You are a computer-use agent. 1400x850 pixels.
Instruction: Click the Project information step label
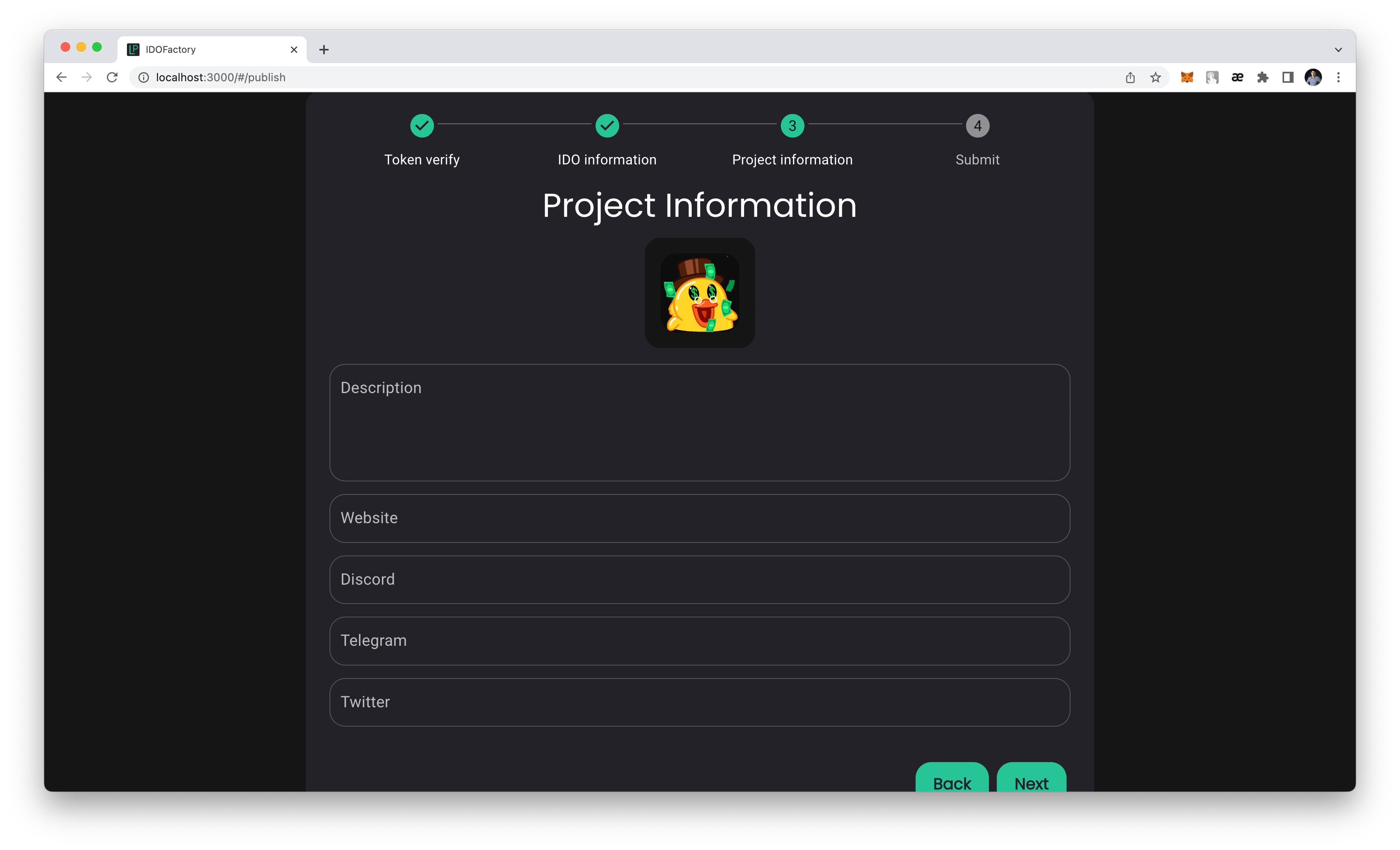point(791,159)
